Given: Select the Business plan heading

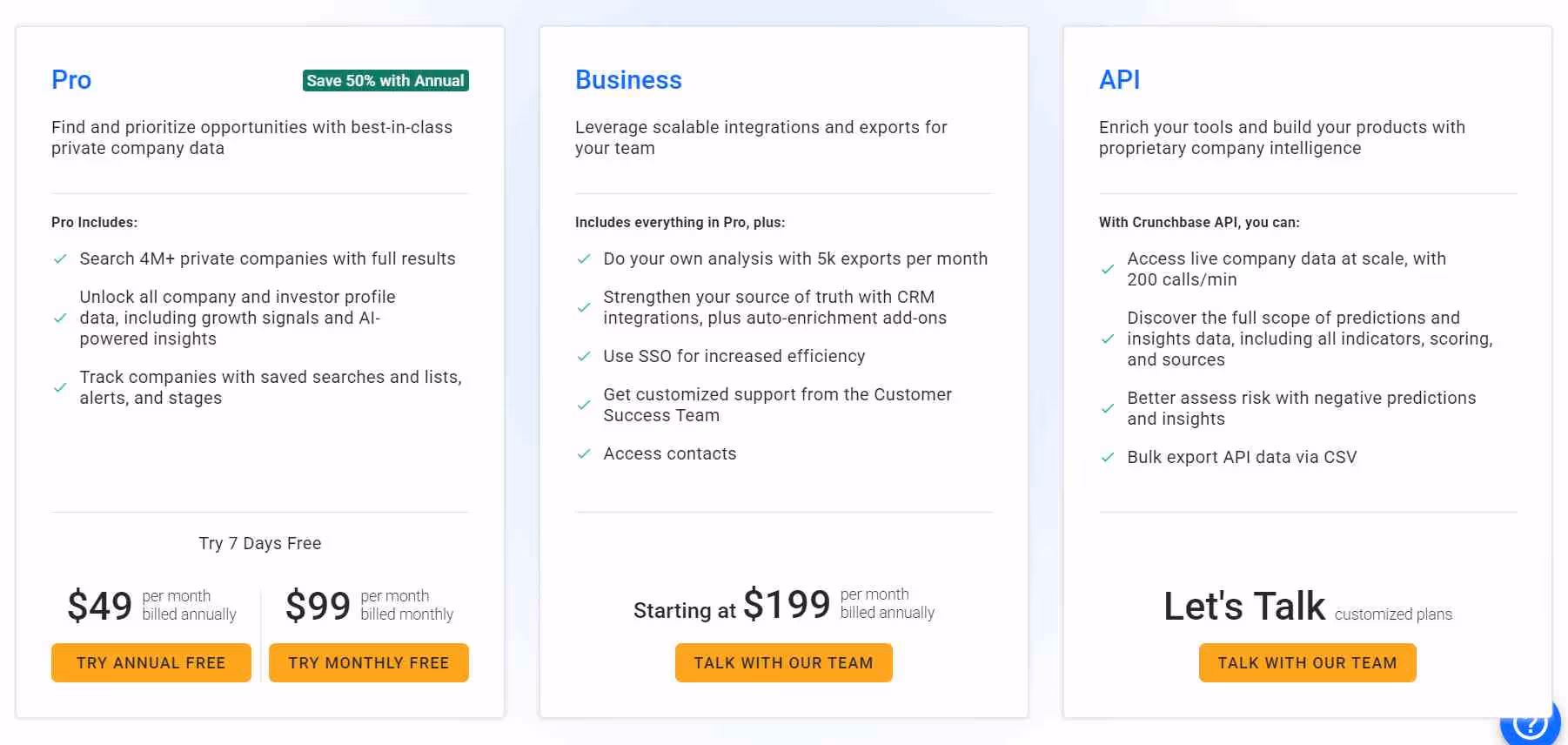Looking at the screenshot, I should (628, 80).
